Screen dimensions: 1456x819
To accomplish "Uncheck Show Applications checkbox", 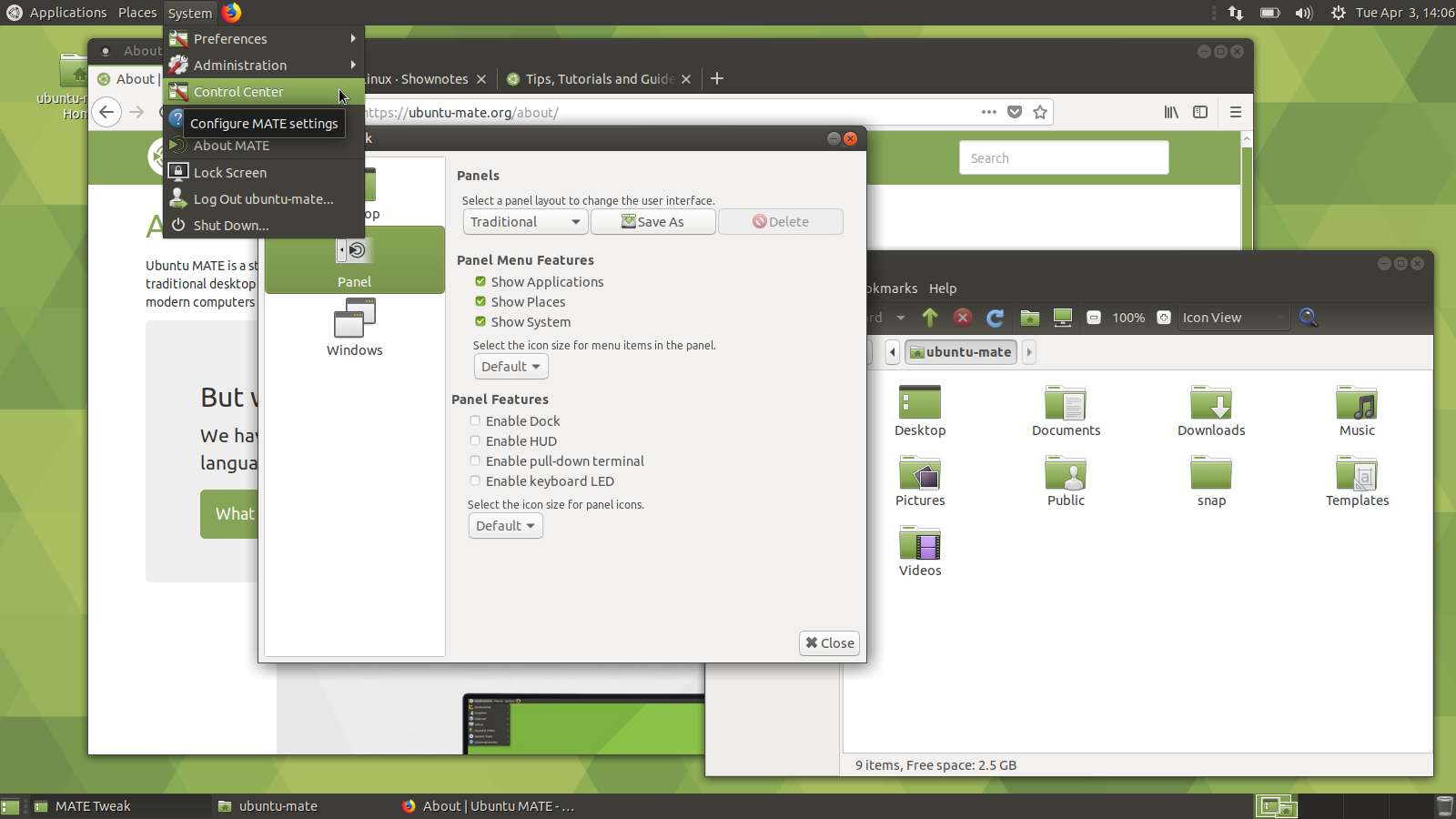I will tap(480, 281).
